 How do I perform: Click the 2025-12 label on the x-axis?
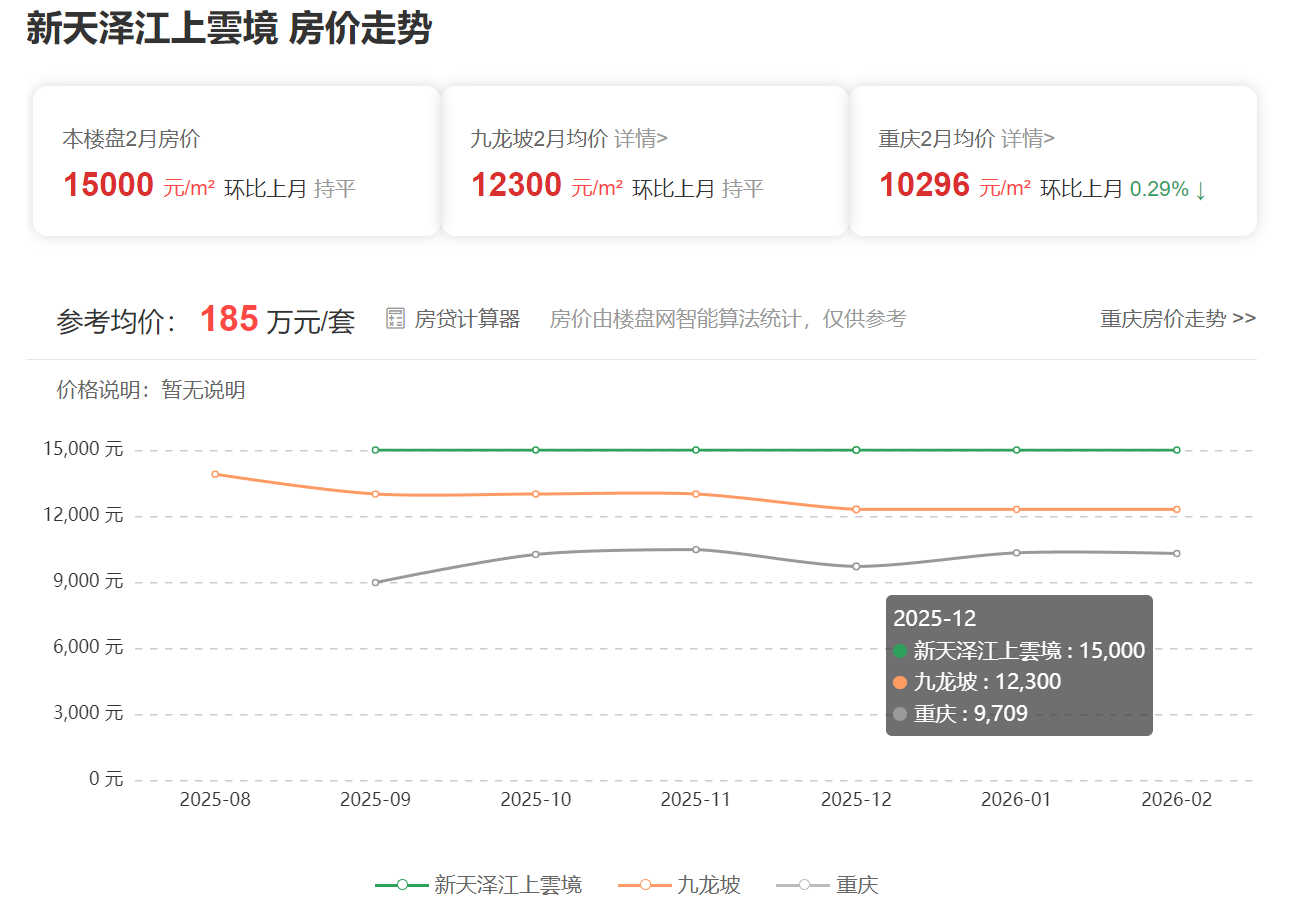[x=856, y=800]
